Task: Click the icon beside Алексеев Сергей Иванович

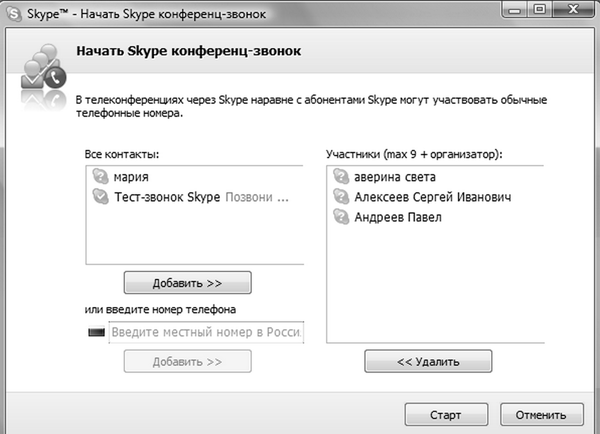Action: [338, 198]
